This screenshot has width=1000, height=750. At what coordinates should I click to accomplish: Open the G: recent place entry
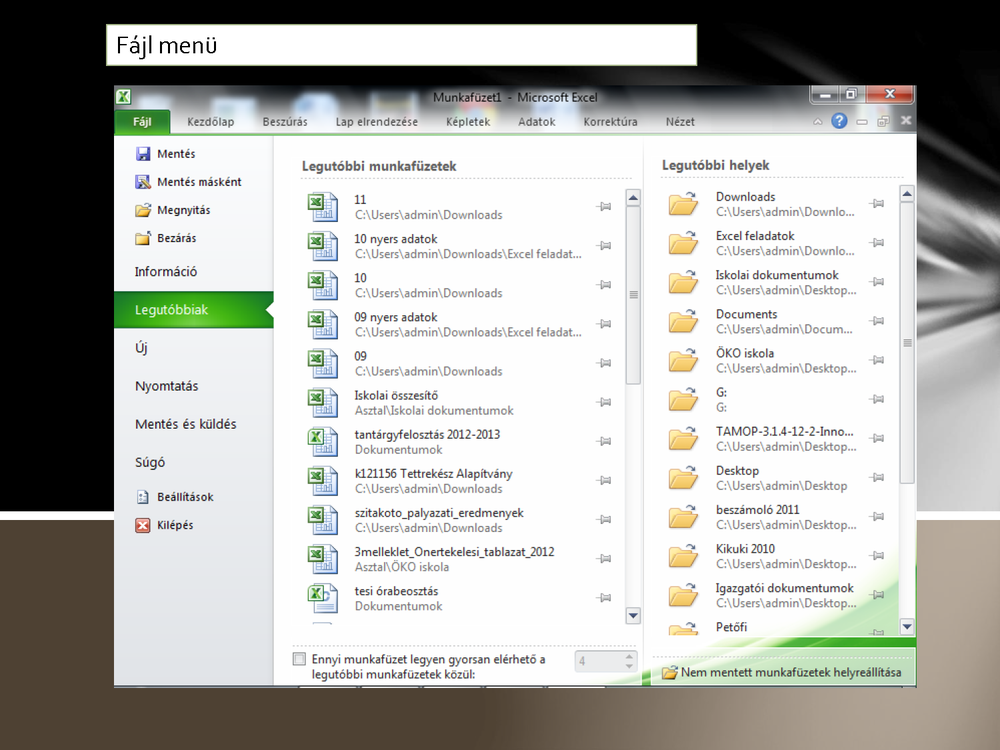click(x=777, y=400)
